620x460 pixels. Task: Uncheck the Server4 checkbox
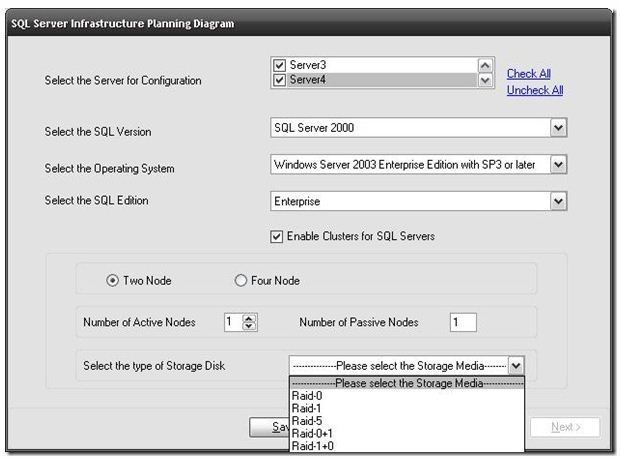click(279, 80)
